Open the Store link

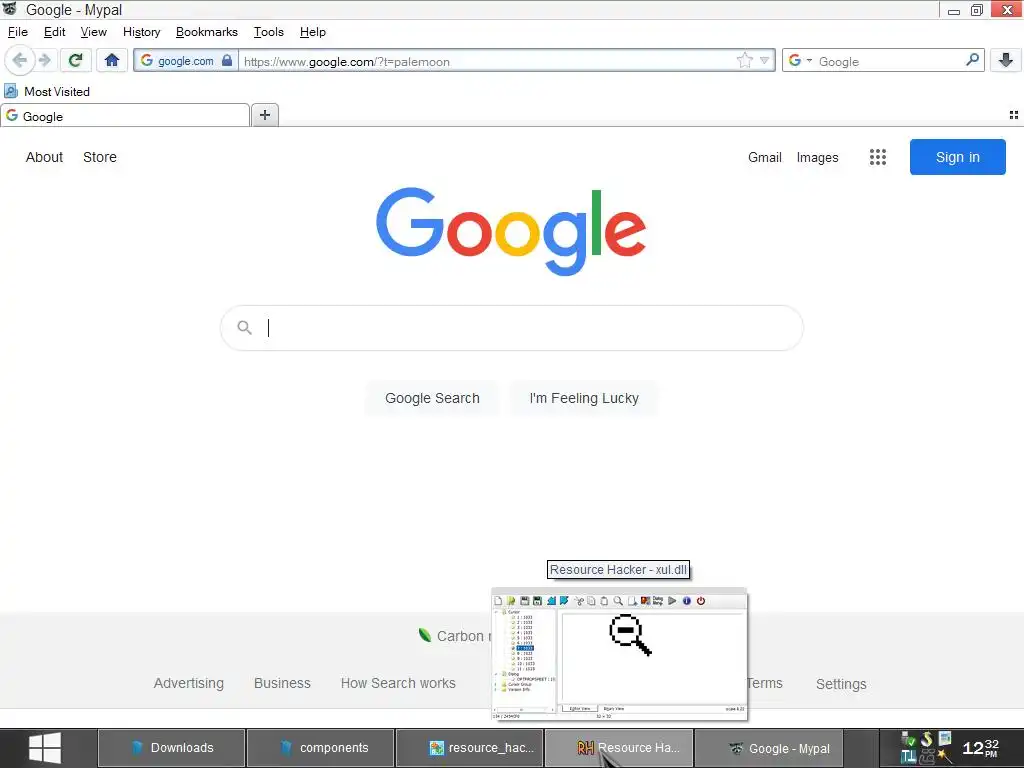100,157
